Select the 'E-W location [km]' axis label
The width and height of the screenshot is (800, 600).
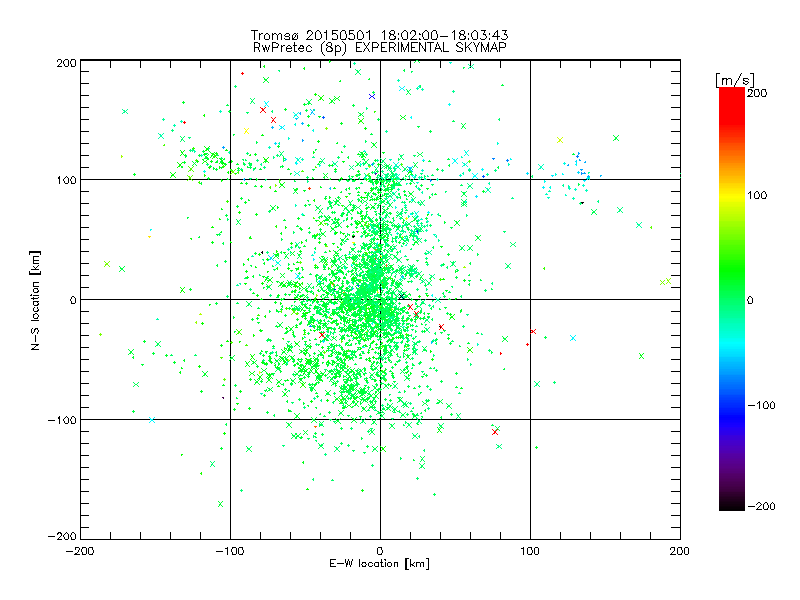tap(379, 563)
